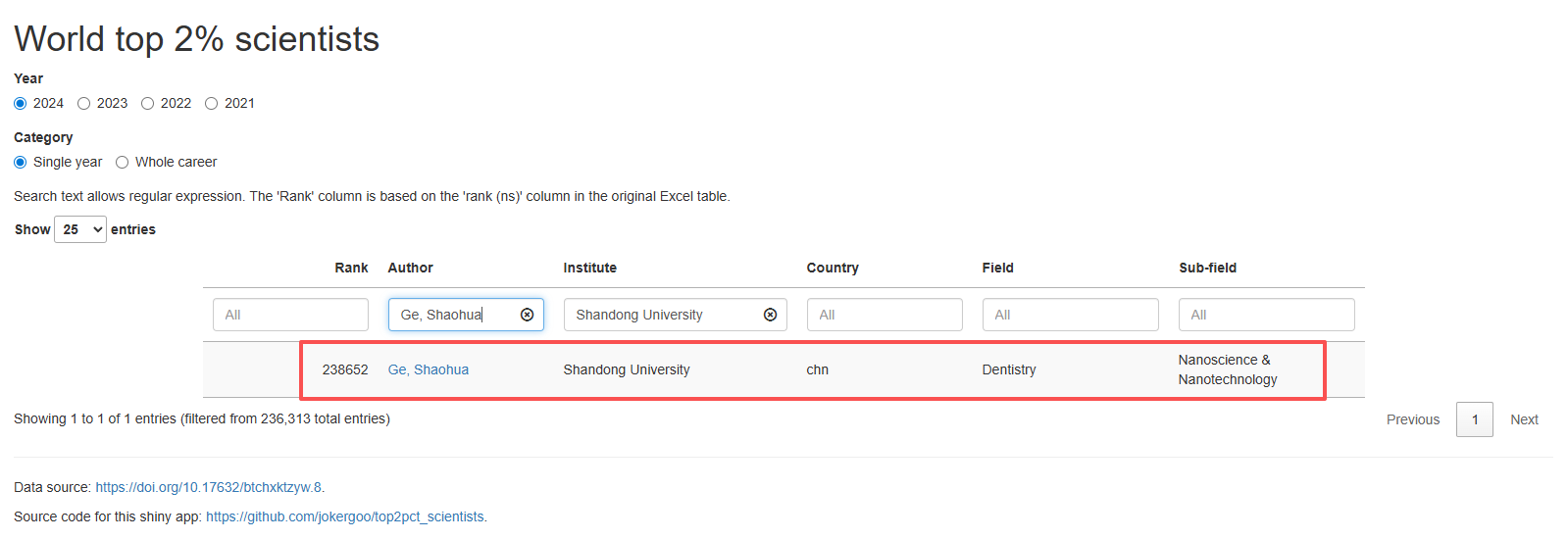The height and width of the screenshot is (540, 1568).
Task: Select page 1 in pagination
Action: (x=1474, y=419)
